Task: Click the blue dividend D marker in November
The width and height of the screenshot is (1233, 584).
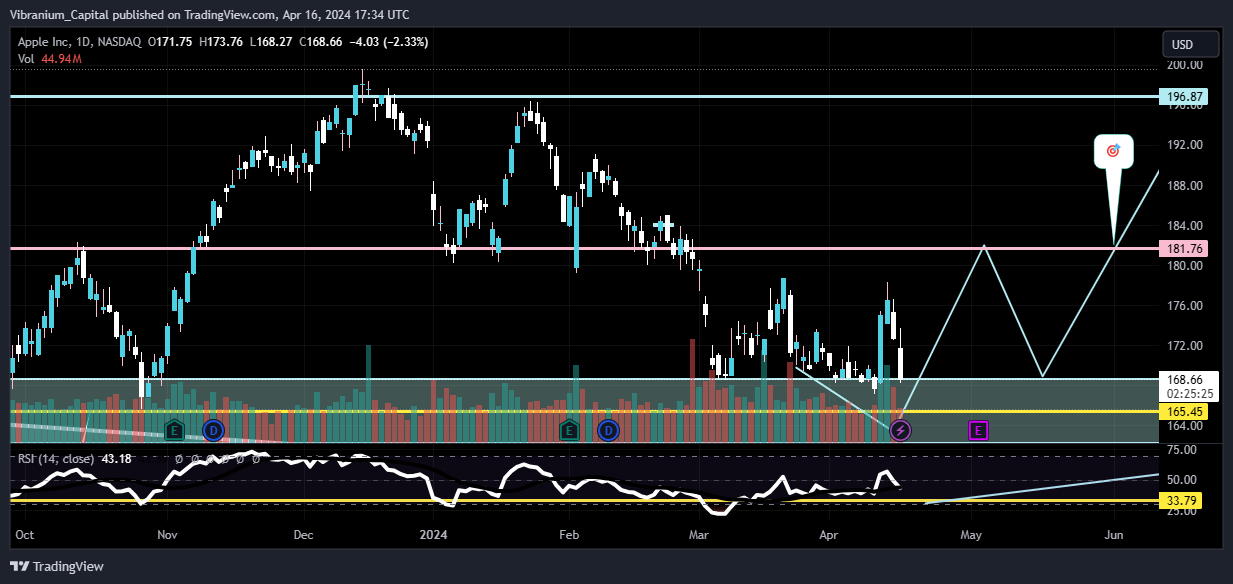Action: point(213,431)
